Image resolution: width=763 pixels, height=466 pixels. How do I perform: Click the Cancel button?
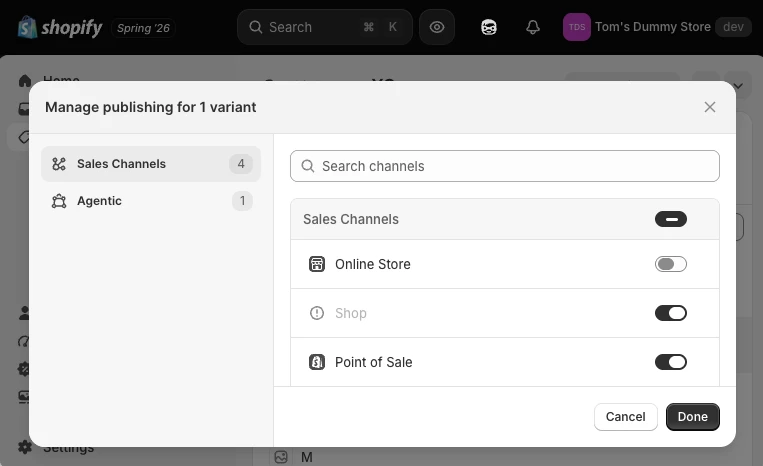click(x=625, y=417)
